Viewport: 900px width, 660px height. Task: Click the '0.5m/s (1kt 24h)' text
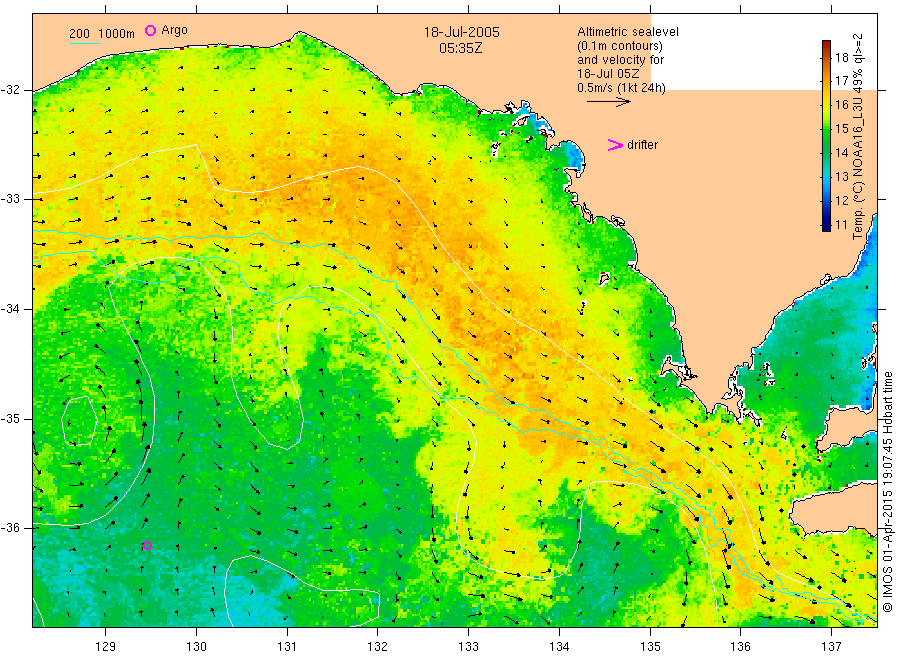(x=621, y=88)
